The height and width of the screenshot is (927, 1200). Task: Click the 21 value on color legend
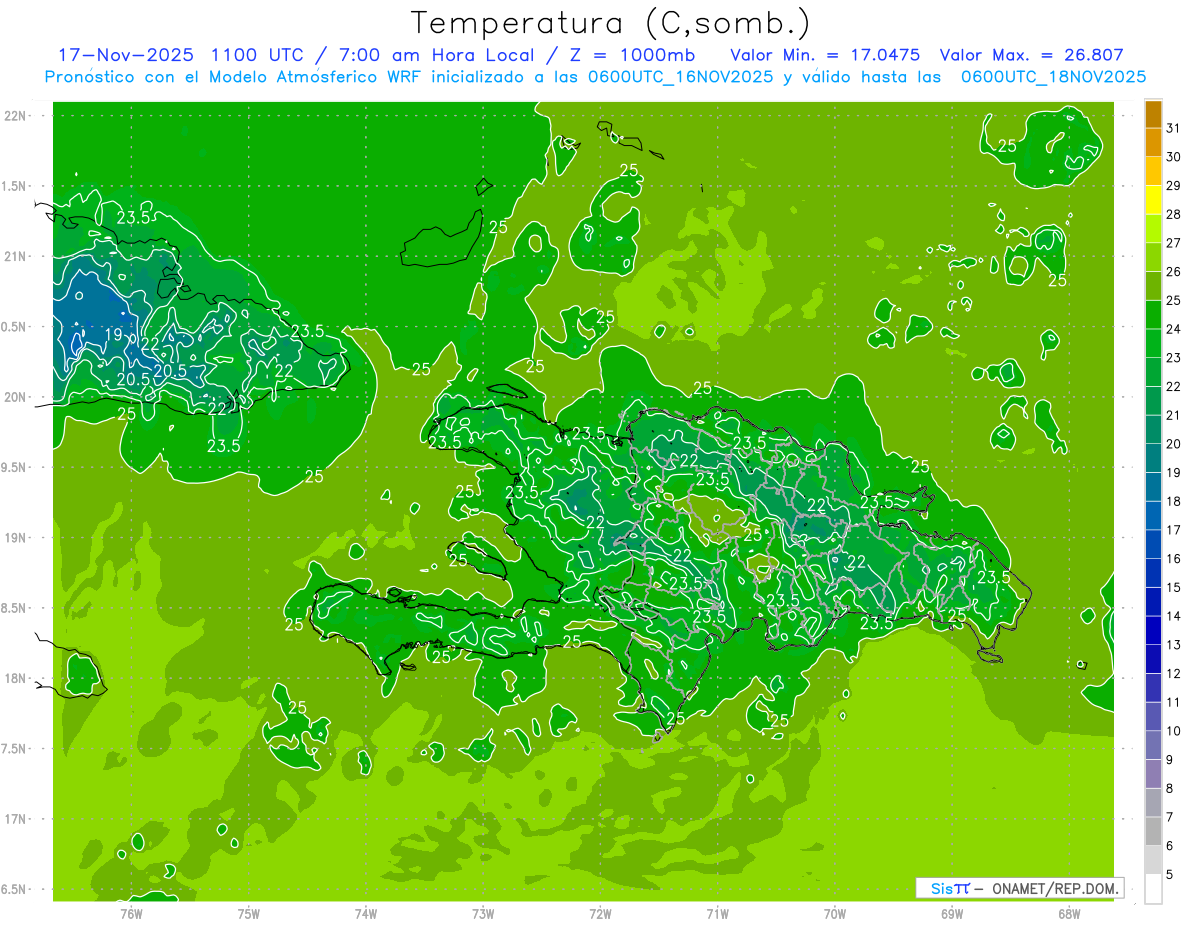1174,415
